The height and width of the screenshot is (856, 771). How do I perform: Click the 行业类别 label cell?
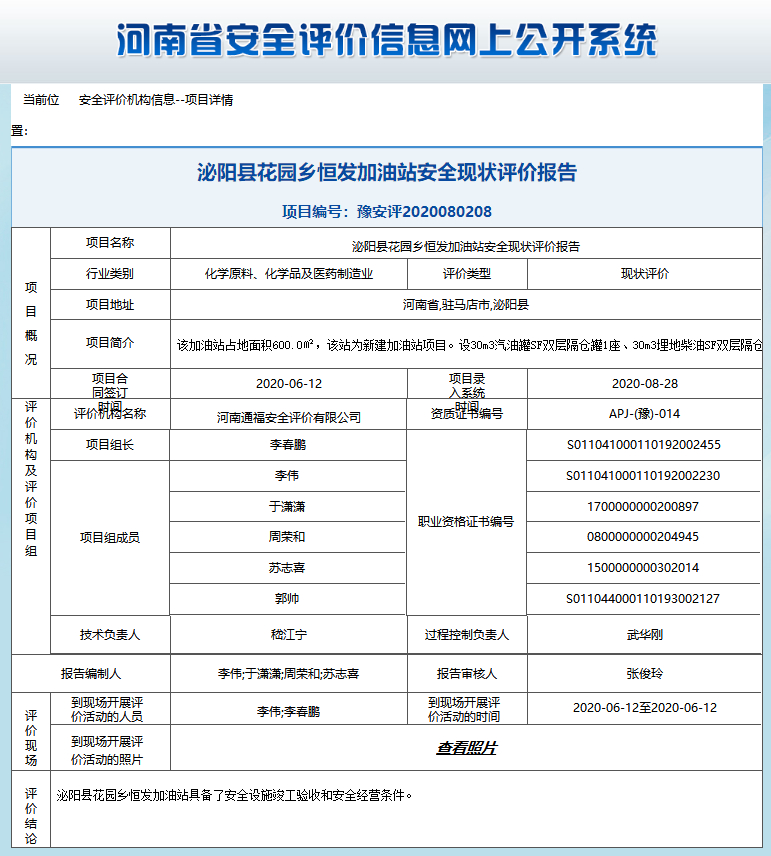click(x=110, y=274)
